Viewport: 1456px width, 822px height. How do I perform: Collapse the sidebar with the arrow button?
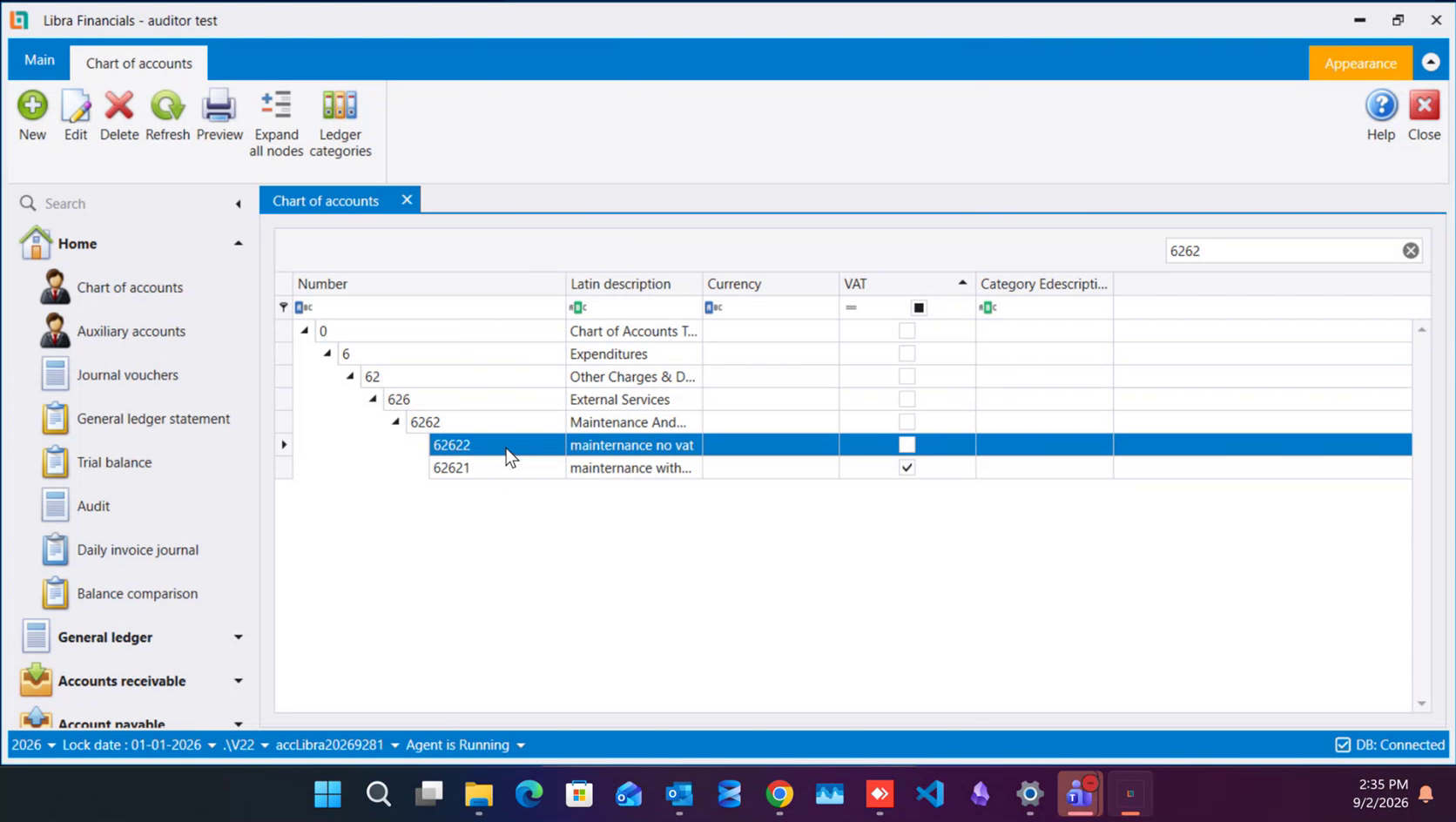coord(238,204)
